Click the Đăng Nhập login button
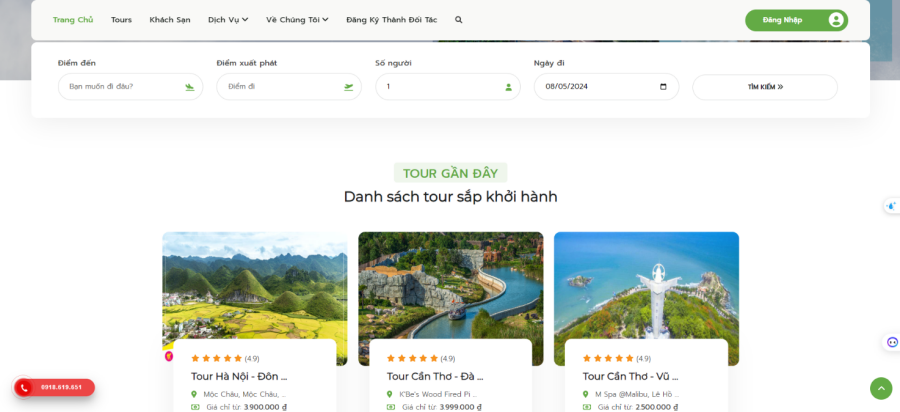This screenshot has width=900, height=412. pyautogui.click(x=796, y=20)
